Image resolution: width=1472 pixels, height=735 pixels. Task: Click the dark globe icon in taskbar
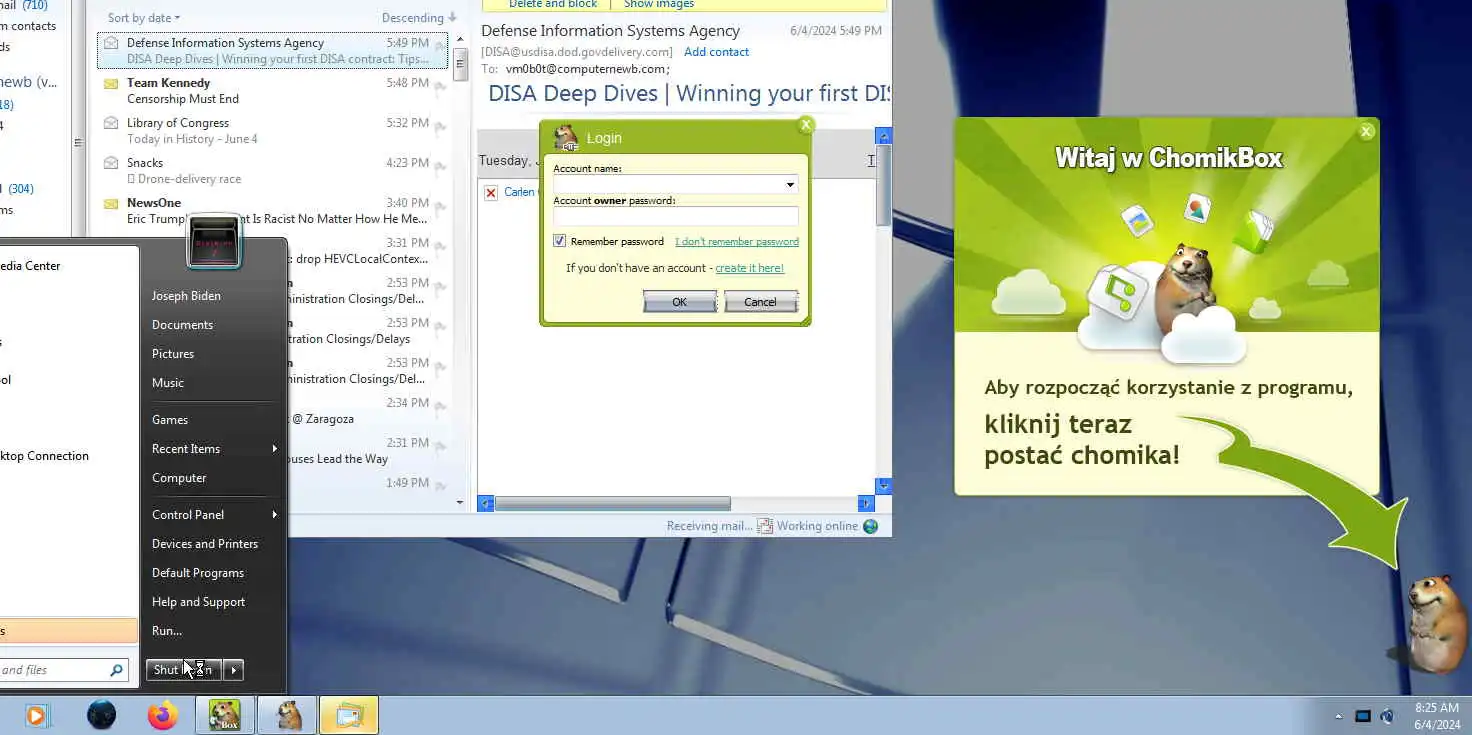101,715
